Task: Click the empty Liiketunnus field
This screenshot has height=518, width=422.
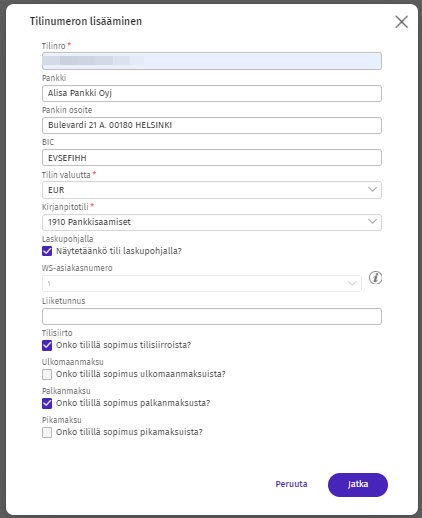Action: pyautogui.click(x=212, y=317)
